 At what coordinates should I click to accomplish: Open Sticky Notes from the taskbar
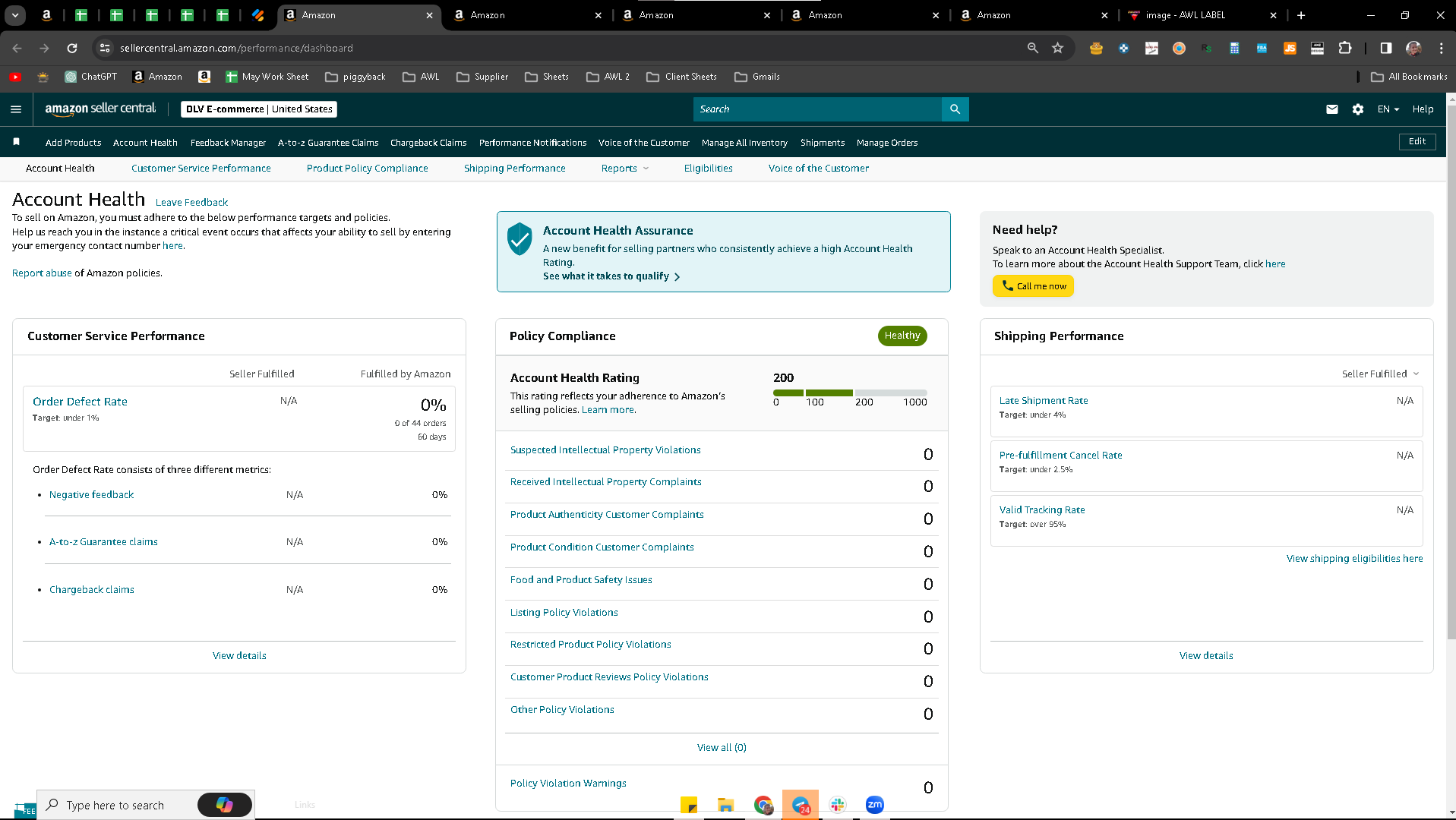[x=689, y=805]
